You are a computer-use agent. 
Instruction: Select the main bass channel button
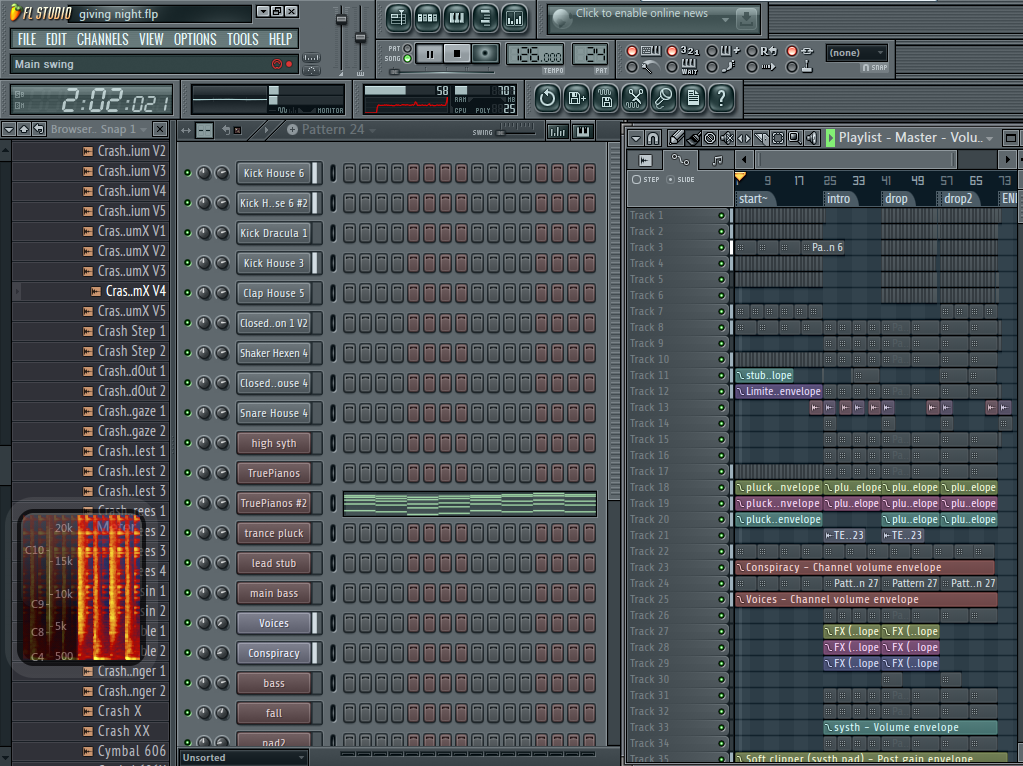274,593
